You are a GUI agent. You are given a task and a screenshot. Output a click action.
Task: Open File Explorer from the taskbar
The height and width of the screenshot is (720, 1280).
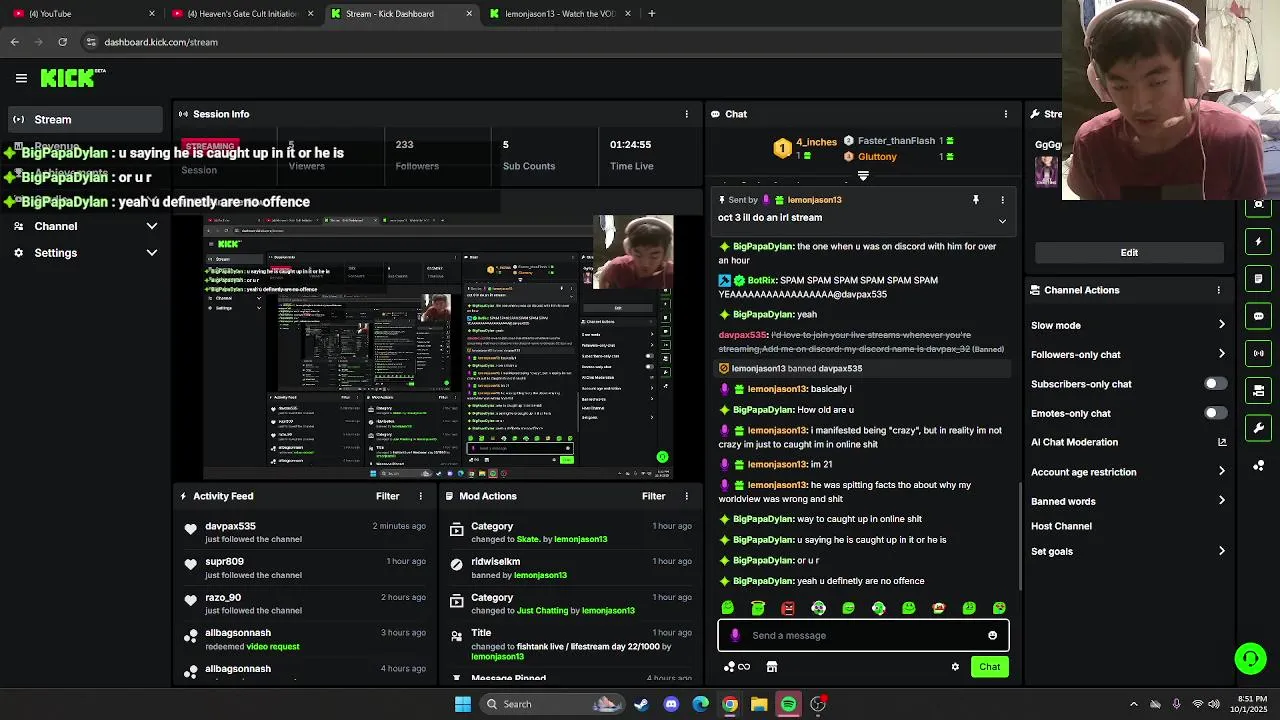(759, 704)
